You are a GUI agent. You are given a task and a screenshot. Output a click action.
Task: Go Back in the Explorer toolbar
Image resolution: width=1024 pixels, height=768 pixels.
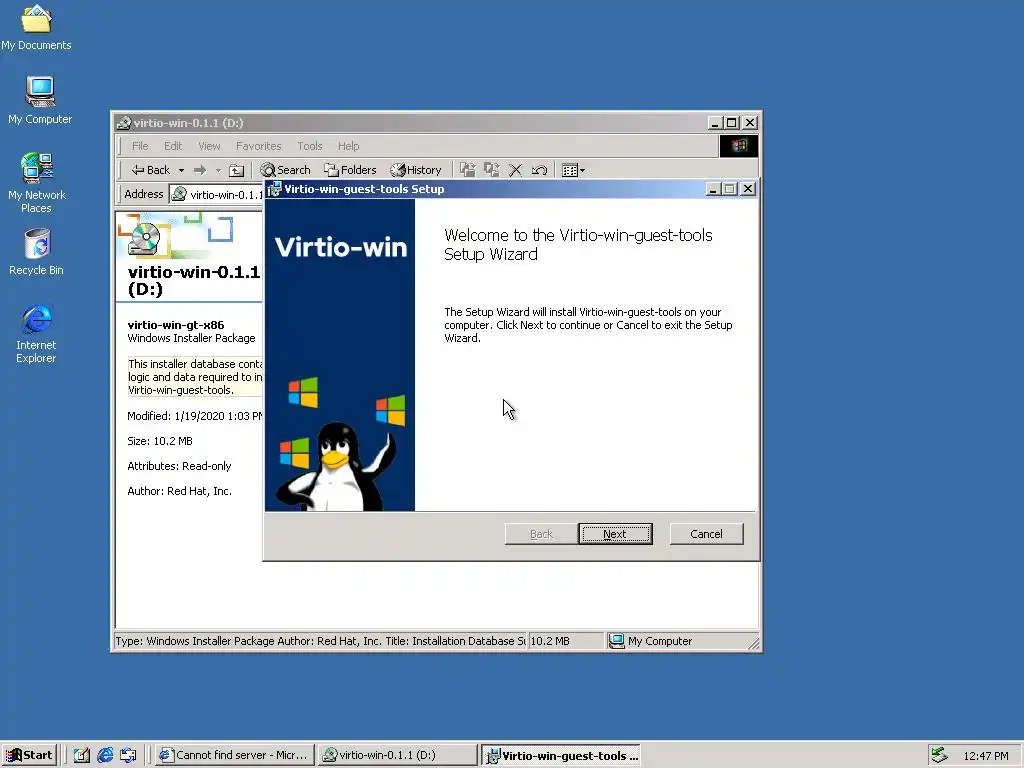tap(152, 170)
